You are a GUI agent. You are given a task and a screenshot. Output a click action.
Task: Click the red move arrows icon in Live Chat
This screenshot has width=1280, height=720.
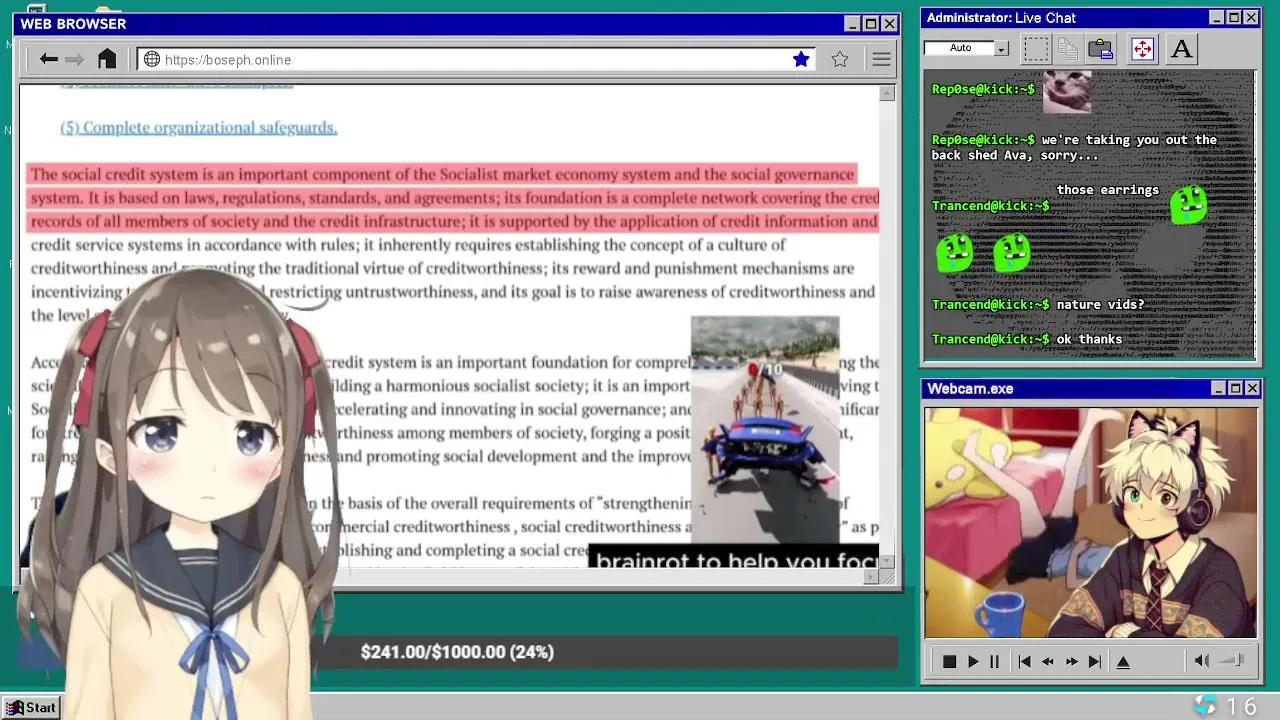1142,49
